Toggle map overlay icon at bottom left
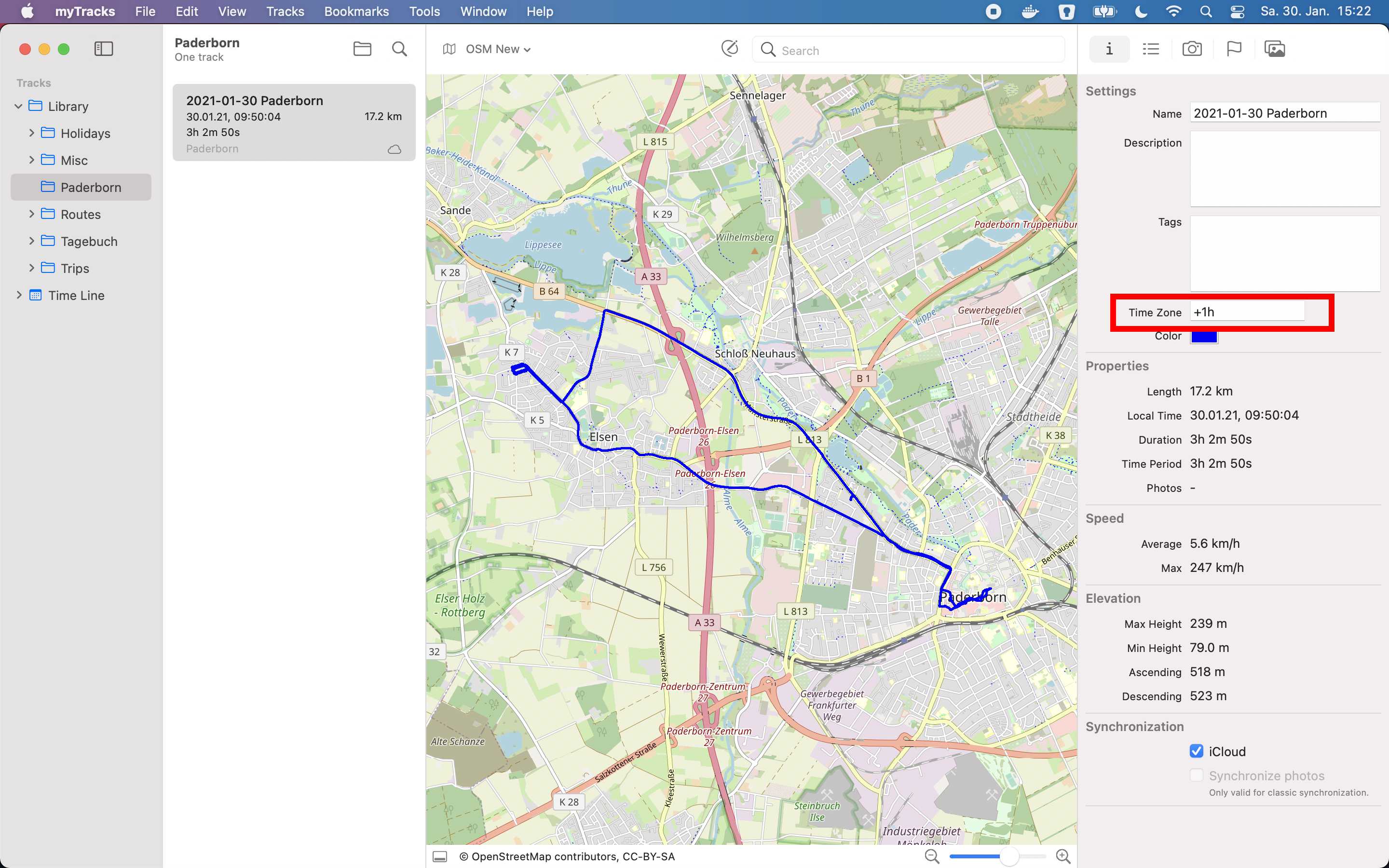This screenshot has width=1389, height=868. click(440, 856)
